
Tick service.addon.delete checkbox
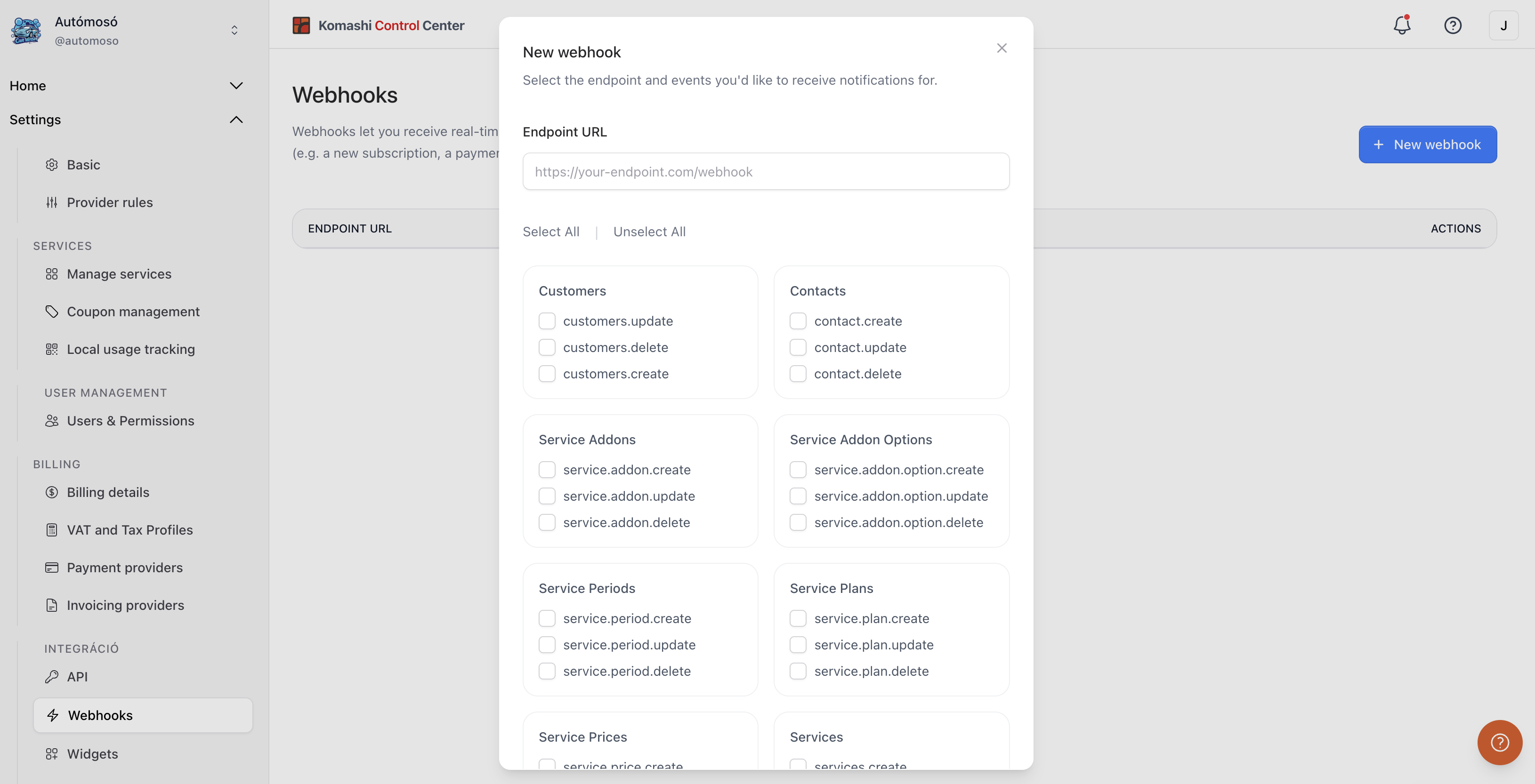coord(547,522)
